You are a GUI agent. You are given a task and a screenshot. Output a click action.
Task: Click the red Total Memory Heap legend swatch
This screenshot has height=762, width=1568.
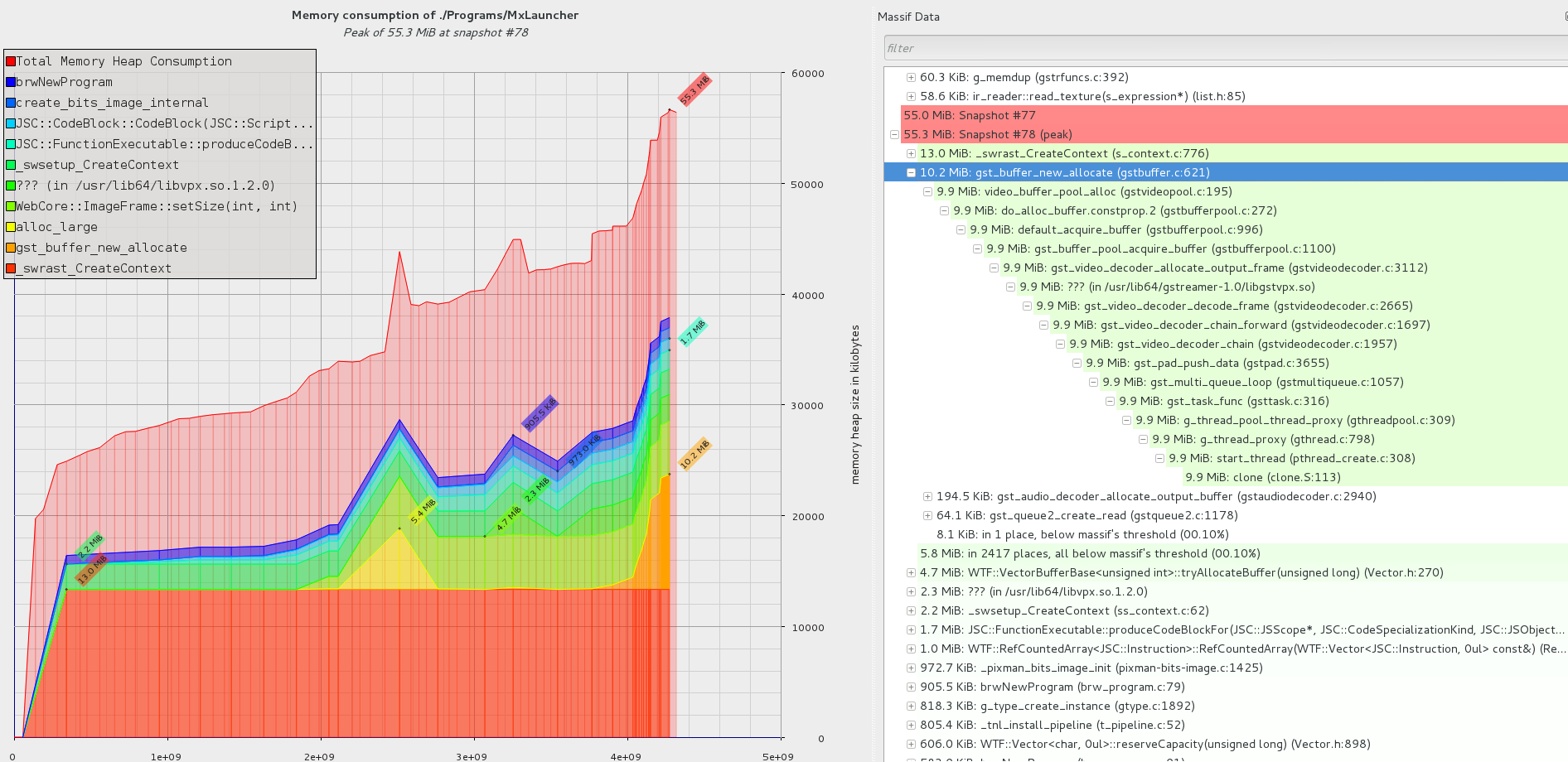coord(11,61)
